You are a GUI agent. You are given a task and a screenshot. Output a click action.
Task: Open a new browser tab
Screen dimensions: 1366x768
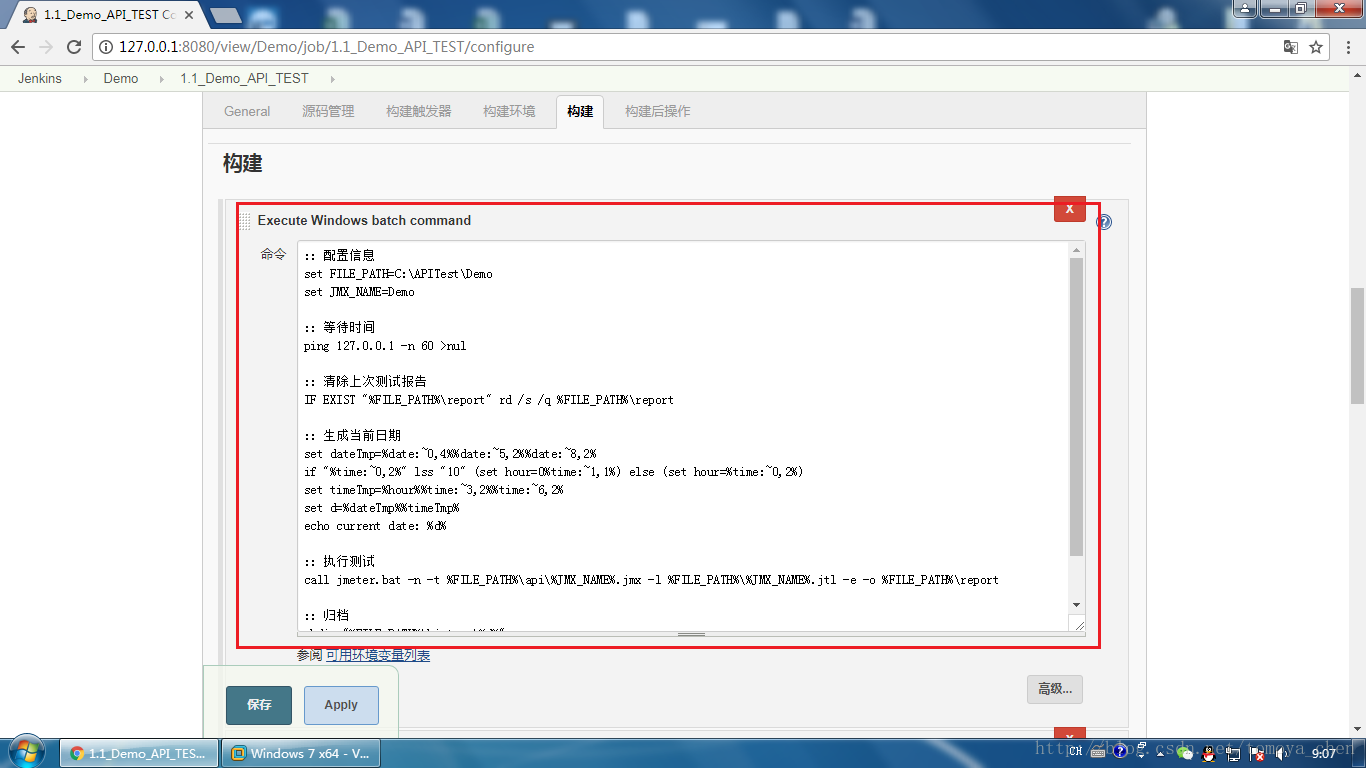coord(226,15)
